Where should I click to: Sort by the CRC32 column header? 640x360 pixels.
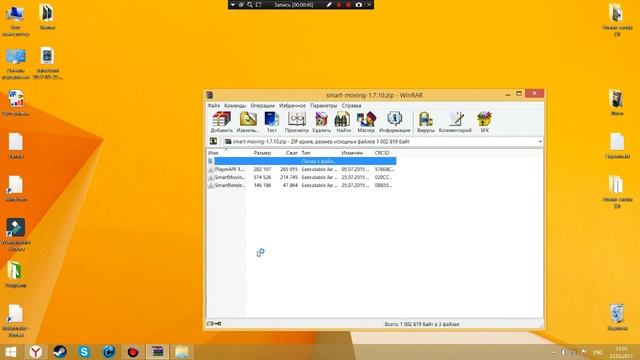[x=382, y=153]
